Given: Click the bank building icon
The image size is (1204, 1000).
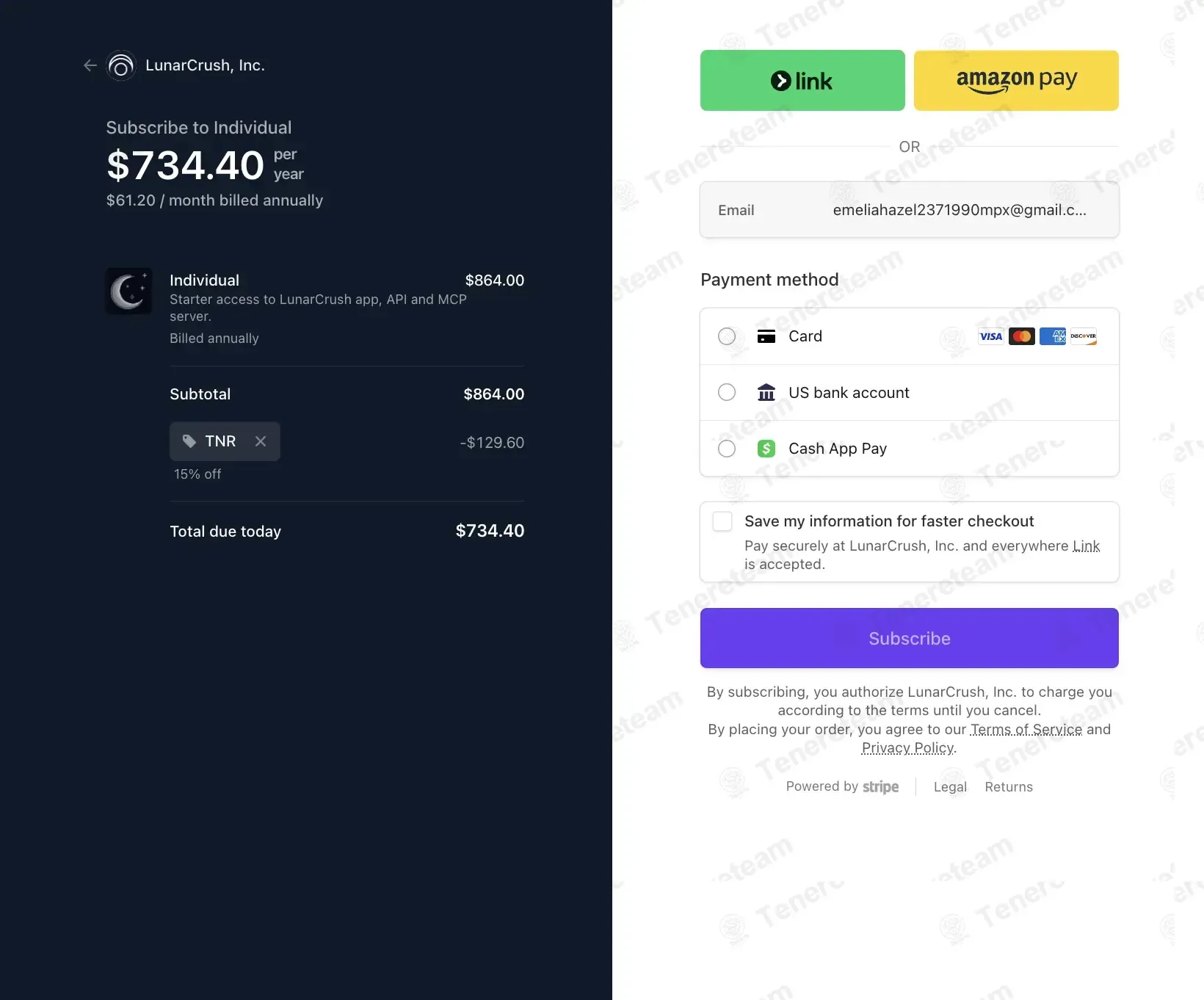Looking at the screenshot, I should pos(766,393).
